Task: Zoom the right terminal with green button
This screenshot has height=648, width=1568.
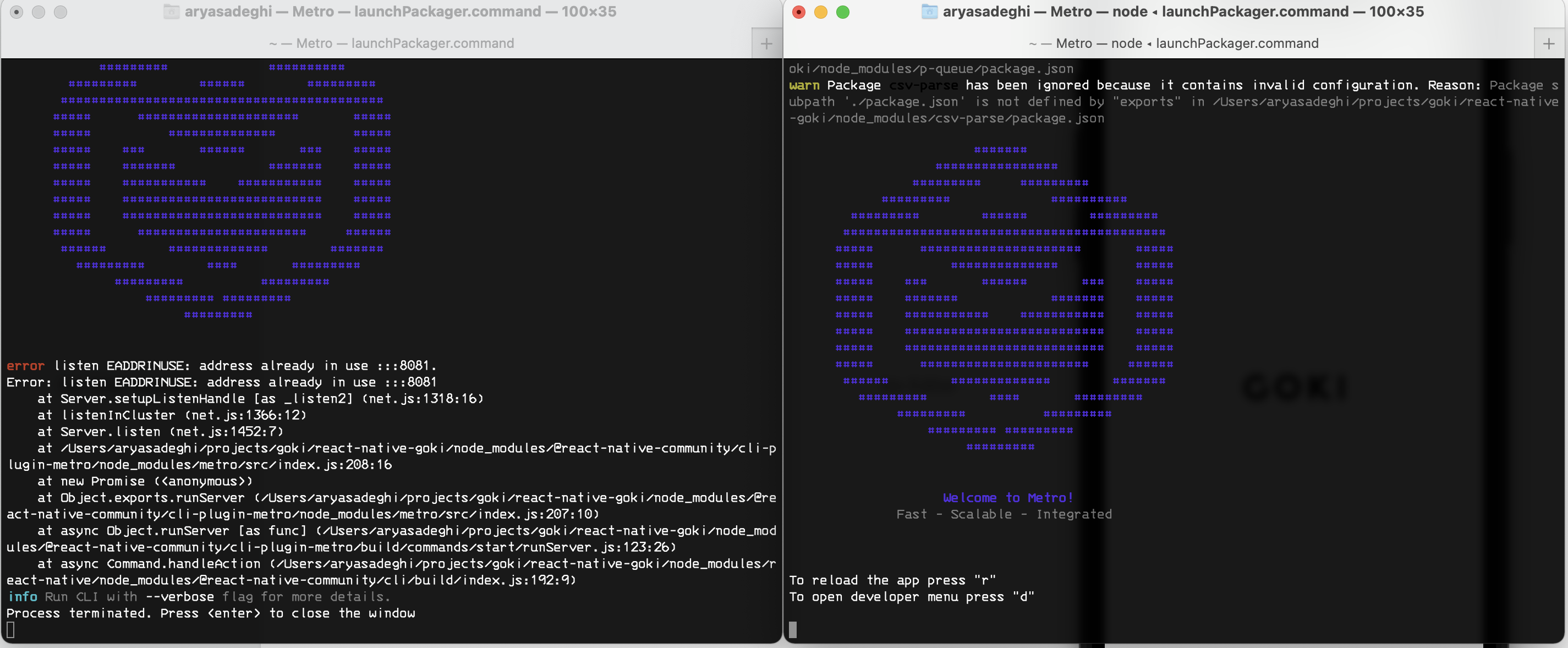Action: (842, 12)
